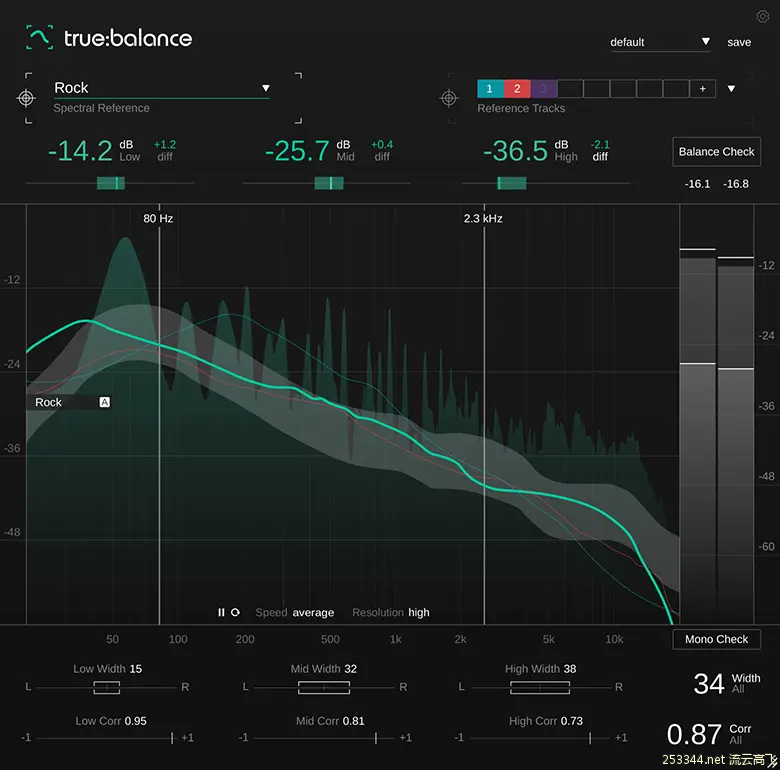
Task: Click the true:balance logo icon
Action: (x=39, y=37)
